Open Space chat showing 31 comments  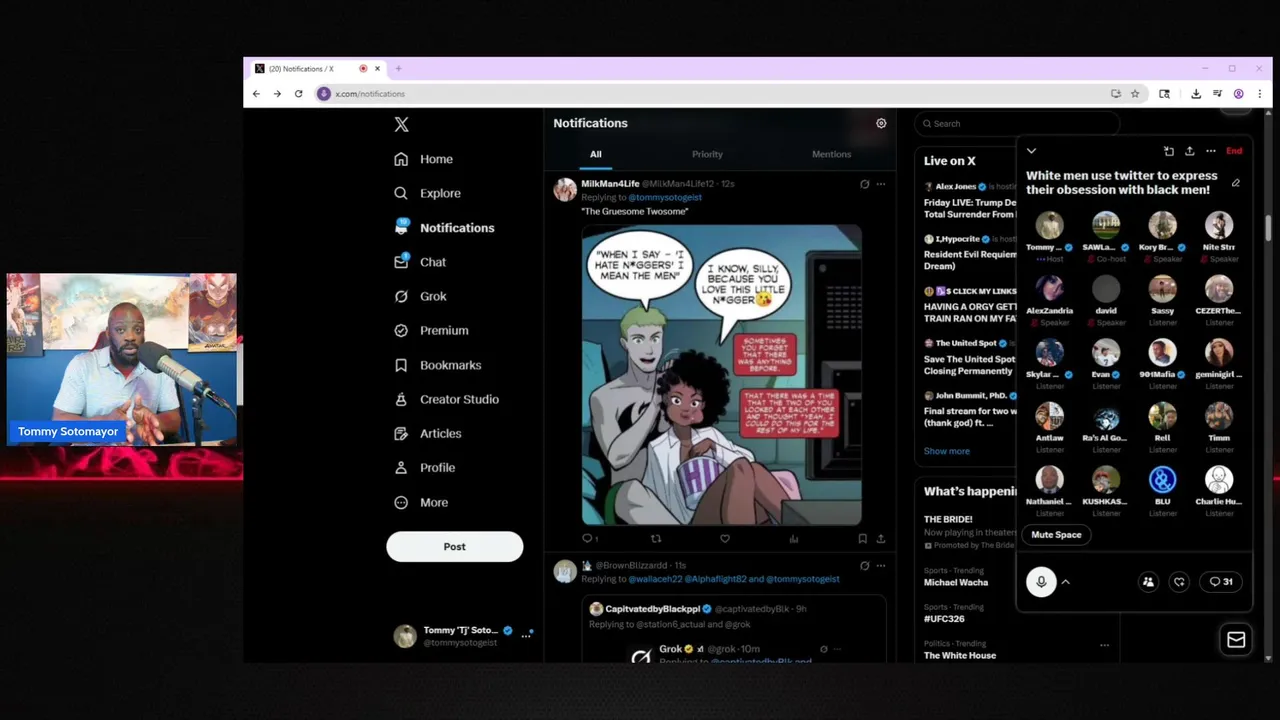click(x=1221, y=582)
